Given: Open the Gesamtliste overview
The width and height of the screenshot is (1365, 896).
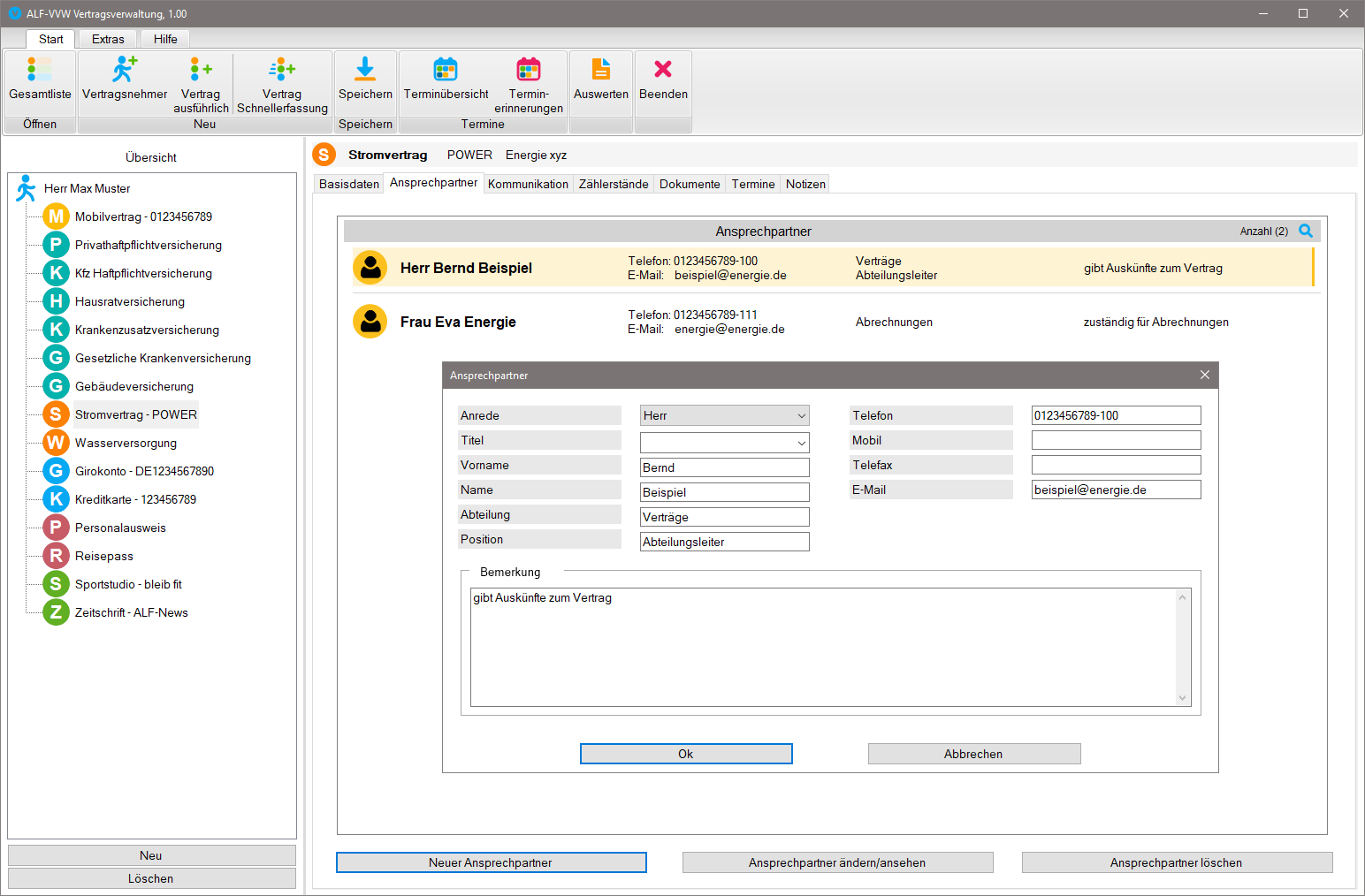Looking at the screenshot, I should (40, 82).
